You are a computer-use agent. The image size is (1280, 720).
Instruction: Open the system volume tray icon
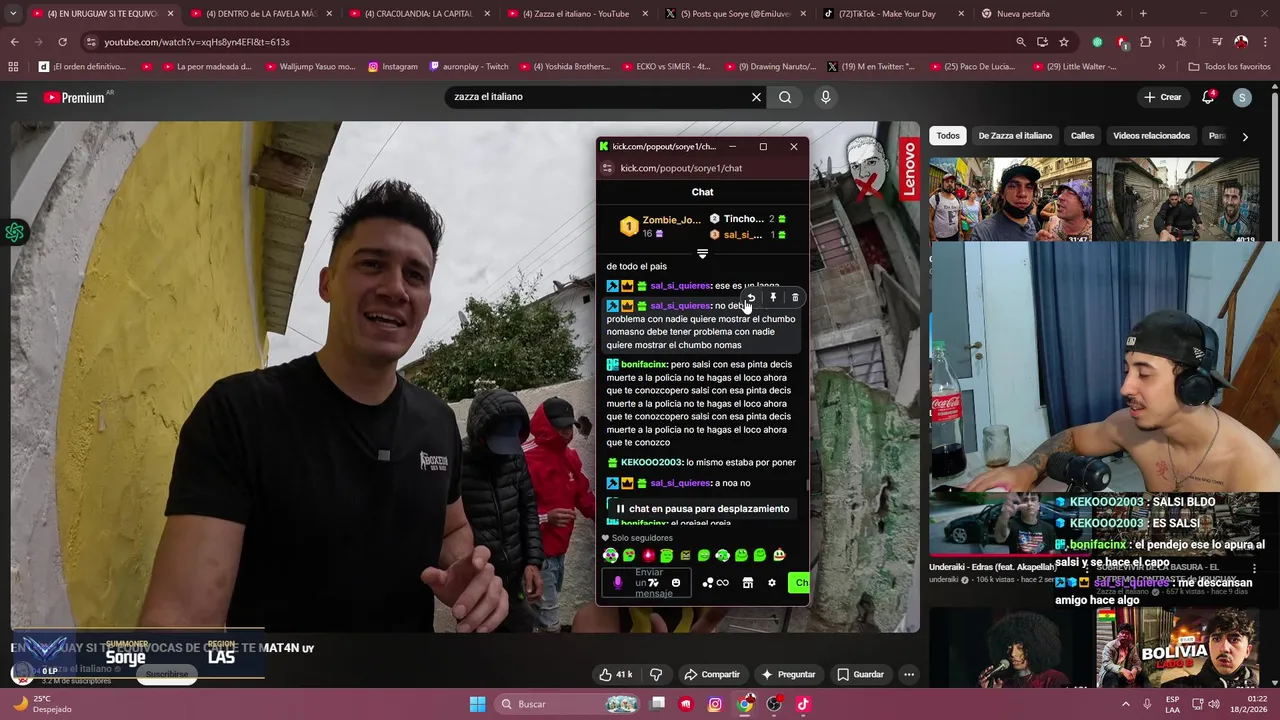click(x=1213, y=704)
